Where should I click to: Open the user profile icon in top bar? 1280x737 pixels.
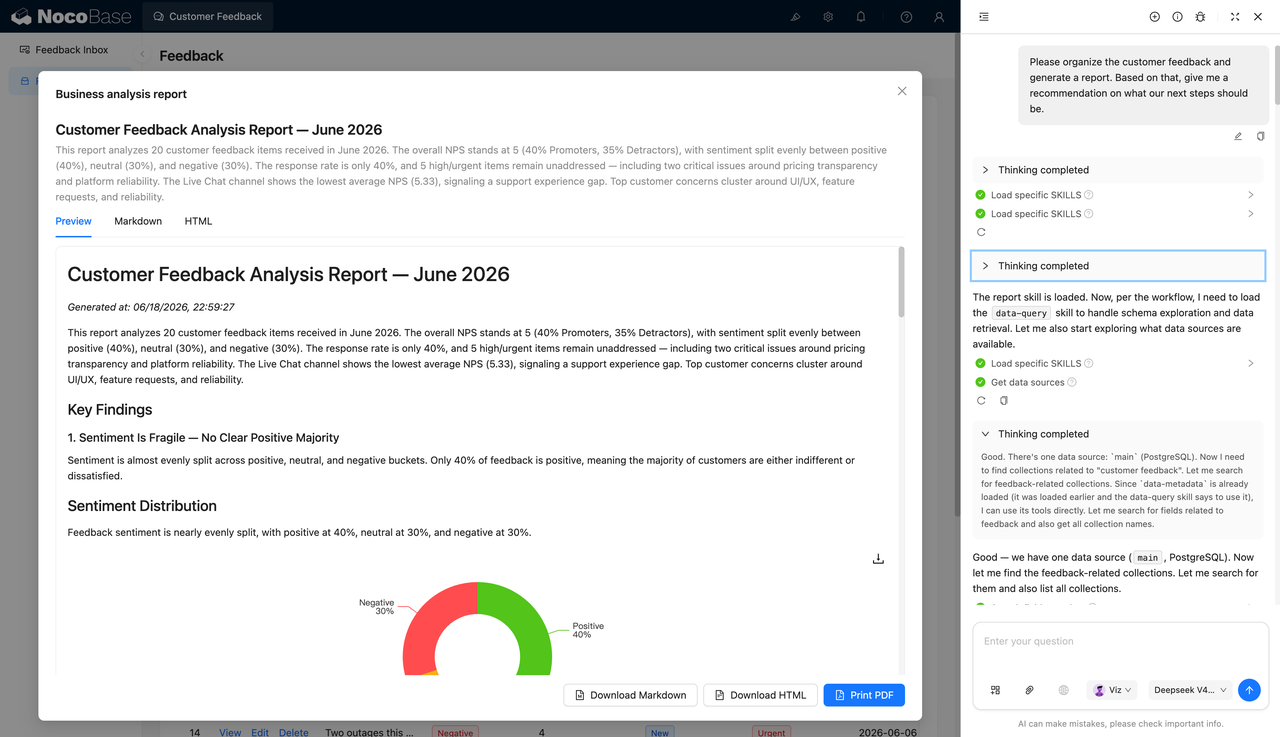939,17
